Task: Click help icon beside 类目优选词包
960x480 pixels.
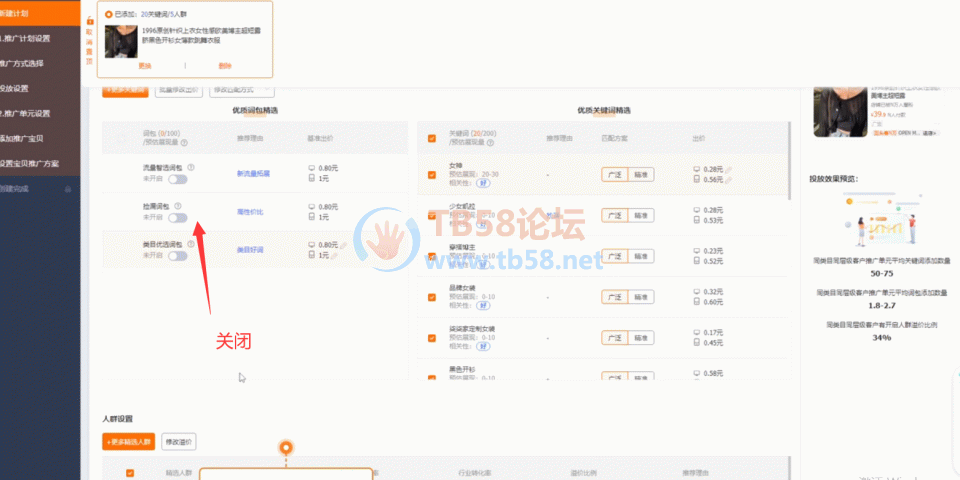Action: click(191, 244)
